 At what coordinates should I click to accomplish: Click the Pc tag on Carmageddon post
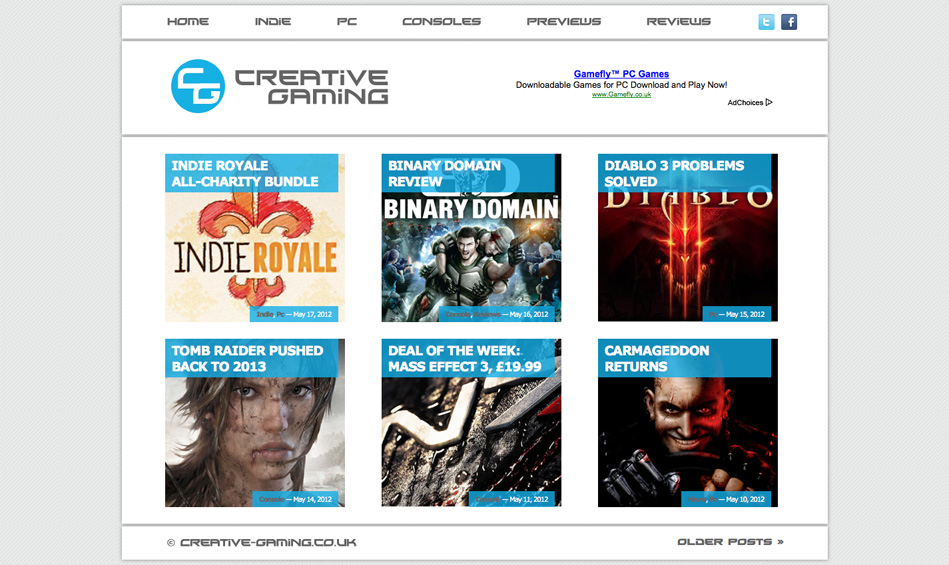pos(713,499)
